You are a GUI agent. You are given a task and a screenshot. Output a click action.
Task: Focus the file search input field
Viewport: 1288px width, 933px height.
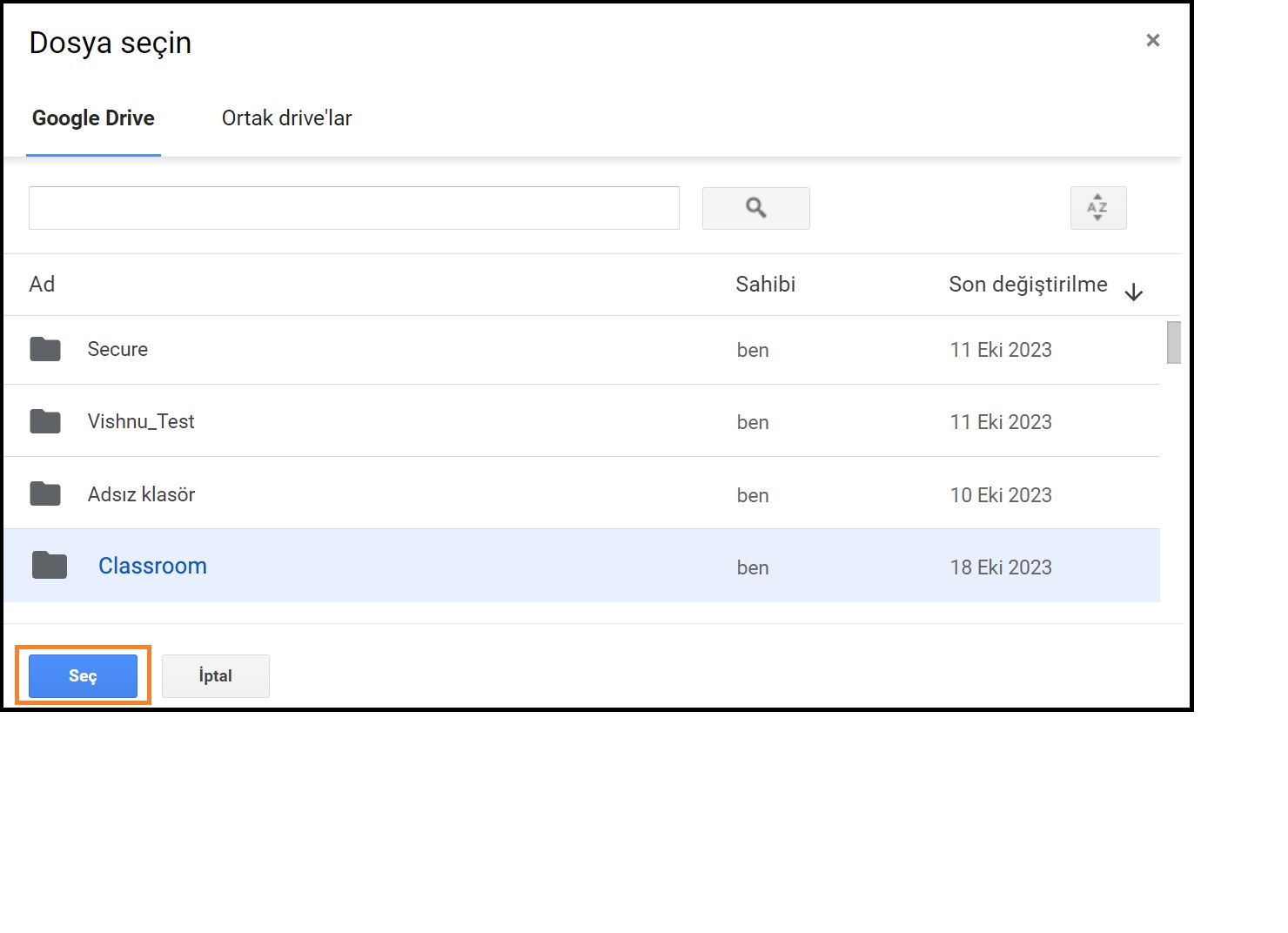pyautogui.click(x=354, y=208)
